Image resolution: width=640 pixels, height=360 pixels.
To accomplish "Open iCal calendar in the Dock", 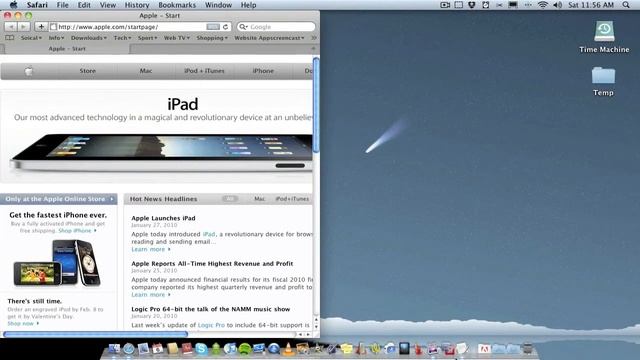I will pos(158,349).
